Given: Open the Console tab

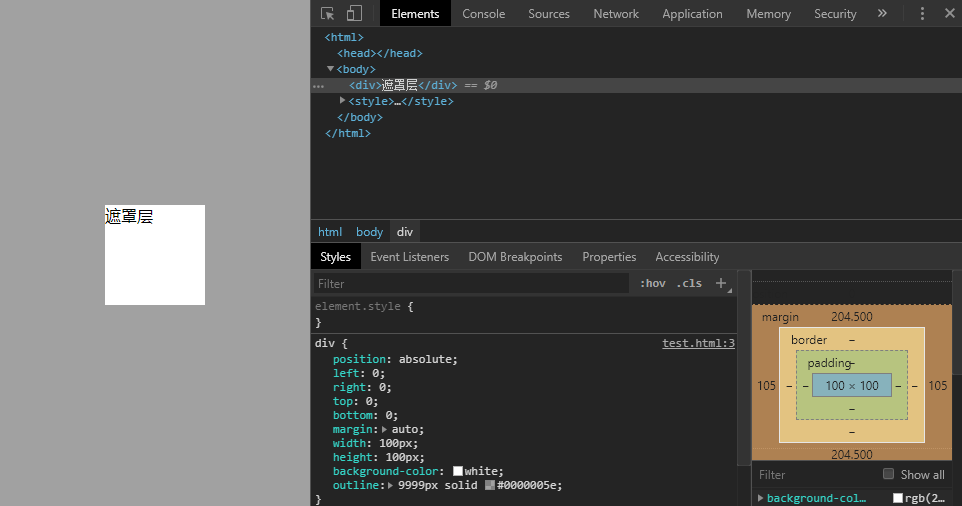Looking at the screenshot, I should point(483,13).
